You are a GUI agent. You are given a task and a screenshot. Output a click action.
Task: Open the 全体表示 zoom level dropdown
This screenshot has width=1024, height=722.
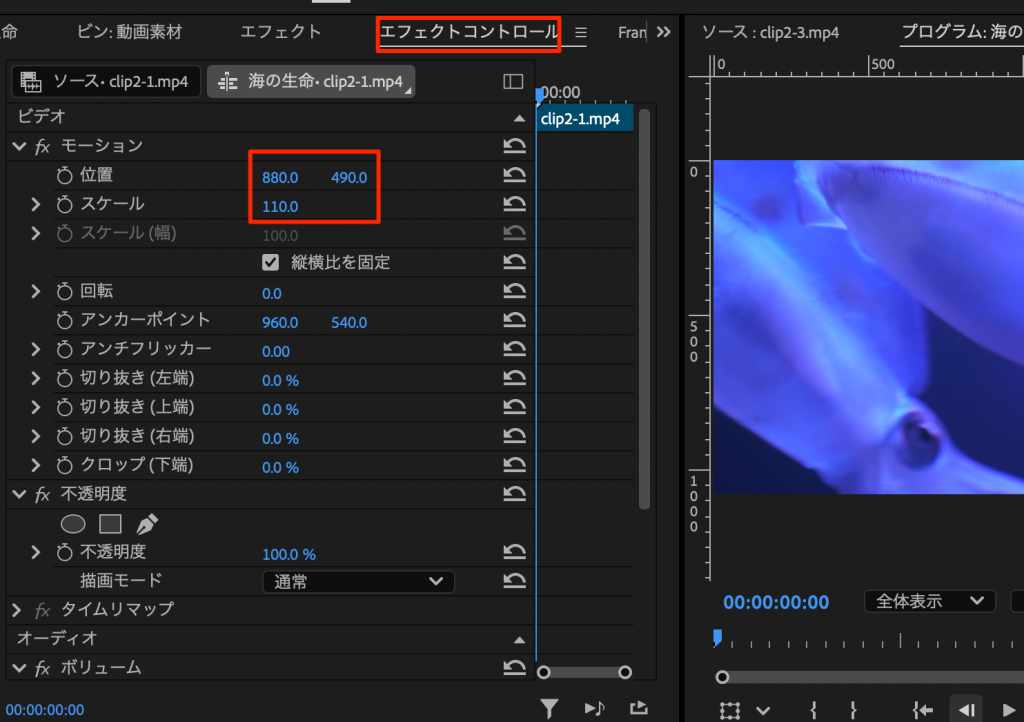coord(929,601)
